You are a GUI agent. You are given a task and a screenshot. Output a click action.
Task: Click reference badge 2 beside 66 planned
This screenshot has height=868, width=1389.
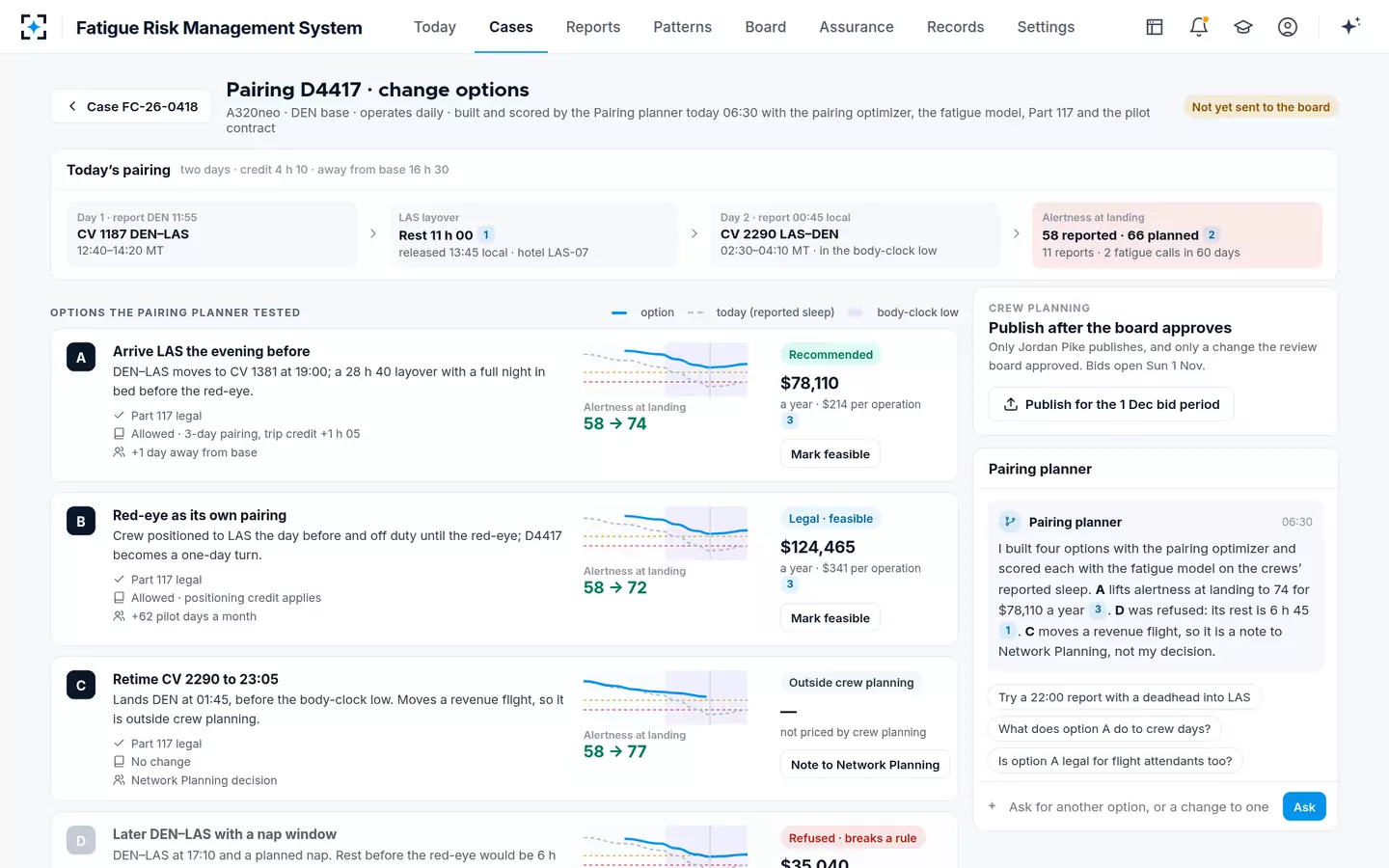1212,234
